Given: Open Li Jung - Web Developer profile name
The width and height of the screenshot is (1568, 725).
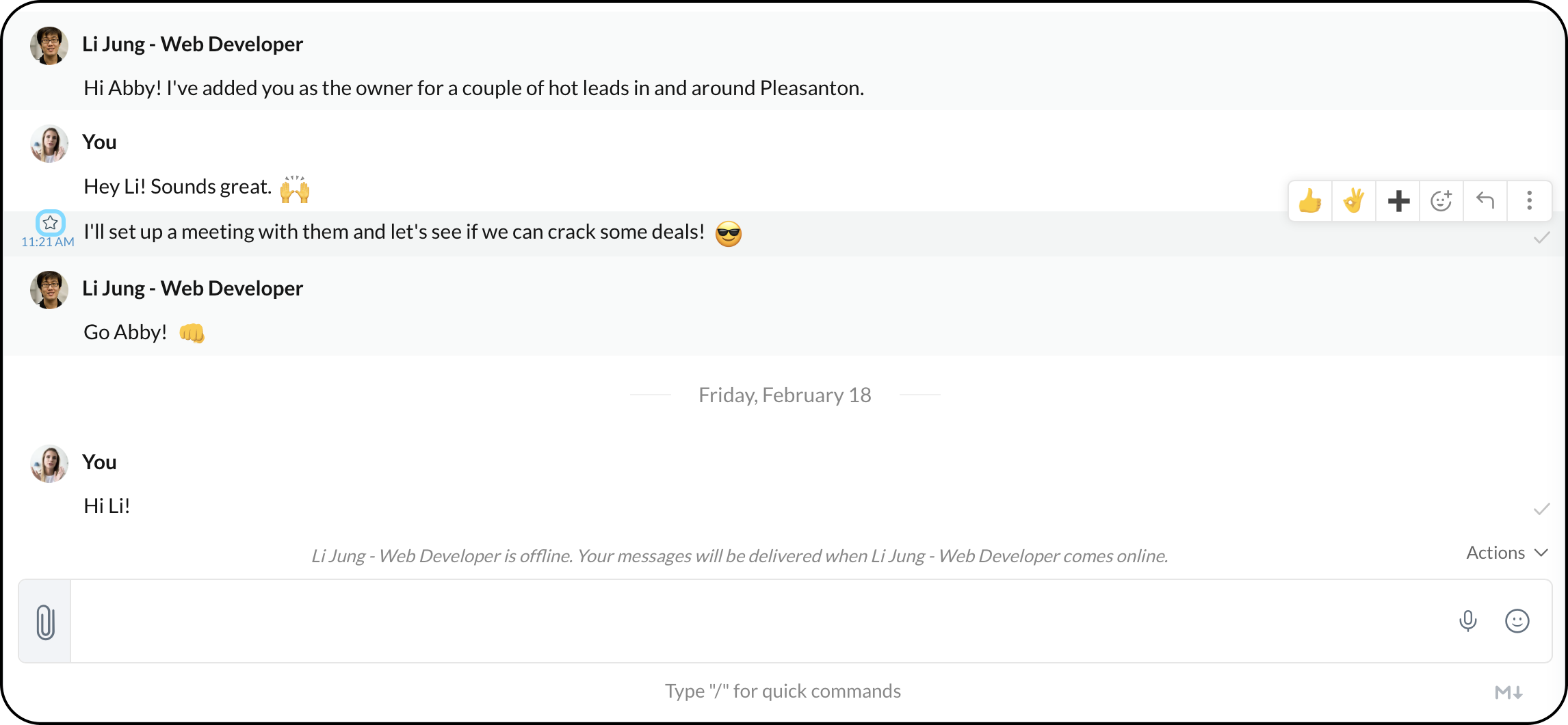Looking at the screenshot, I should point(192,44).
